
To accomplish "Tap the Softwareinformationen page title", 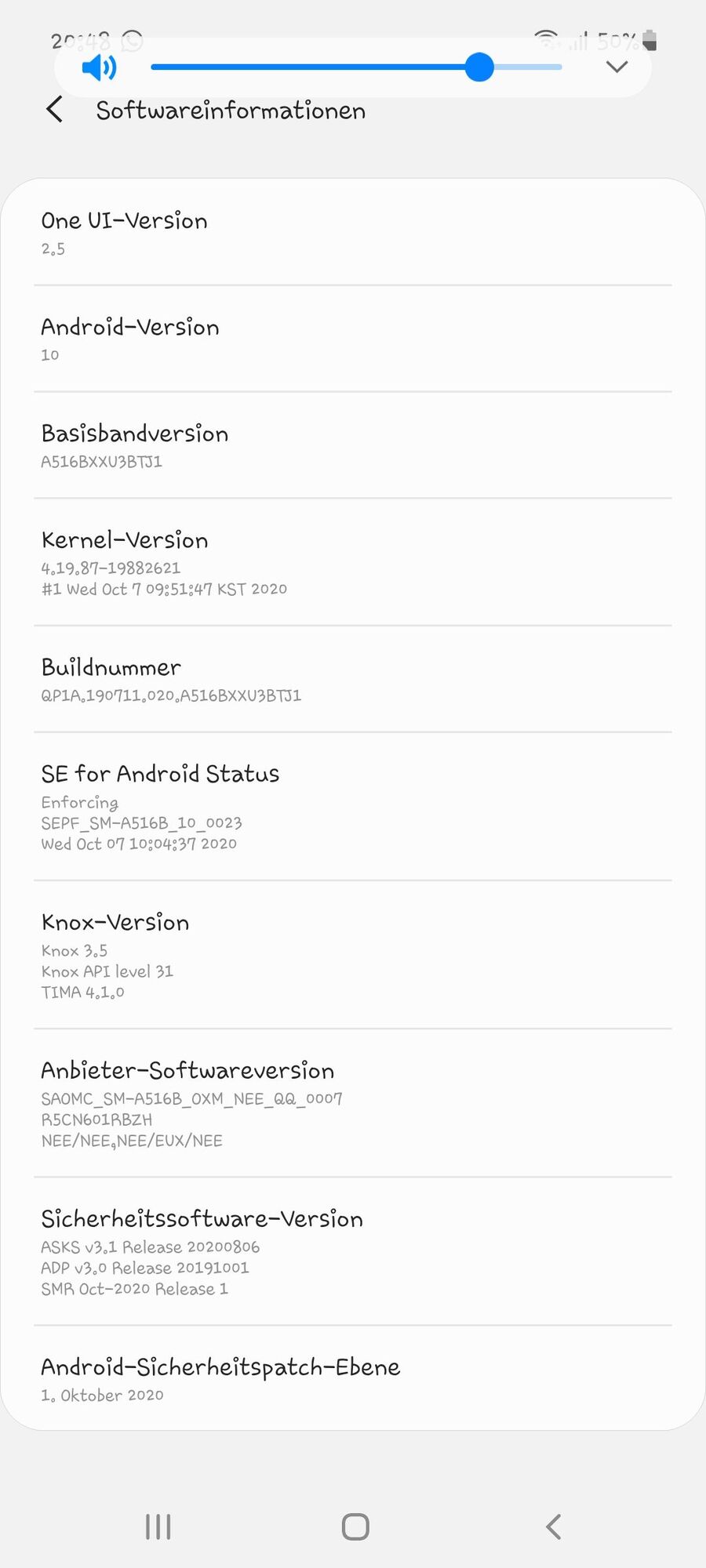I will click(x=231, y=111).
